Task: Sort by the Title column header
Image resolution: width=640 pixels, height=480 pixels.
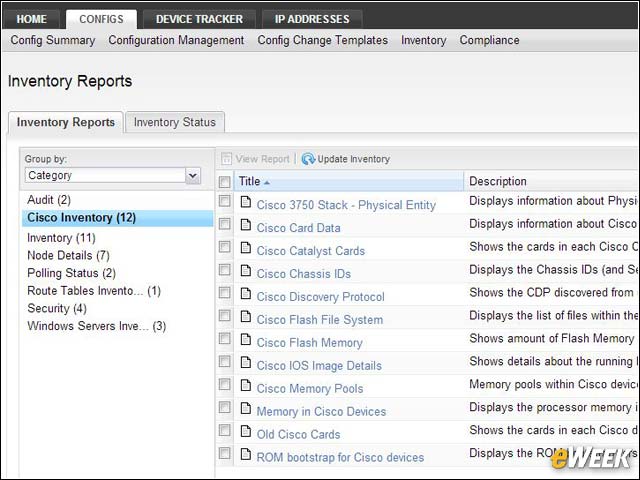Action: pos(349,181)
